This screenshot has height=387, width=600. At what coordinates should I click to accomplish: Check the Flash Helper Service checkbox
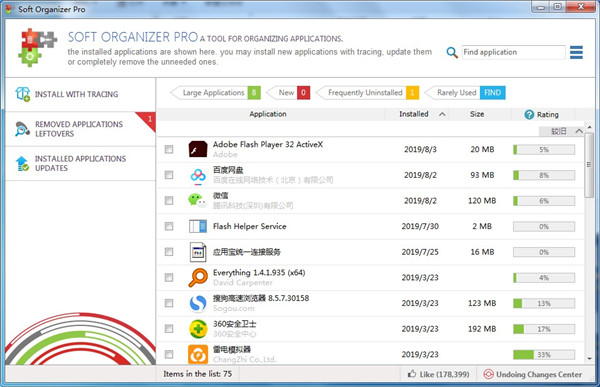pos(169,226)
